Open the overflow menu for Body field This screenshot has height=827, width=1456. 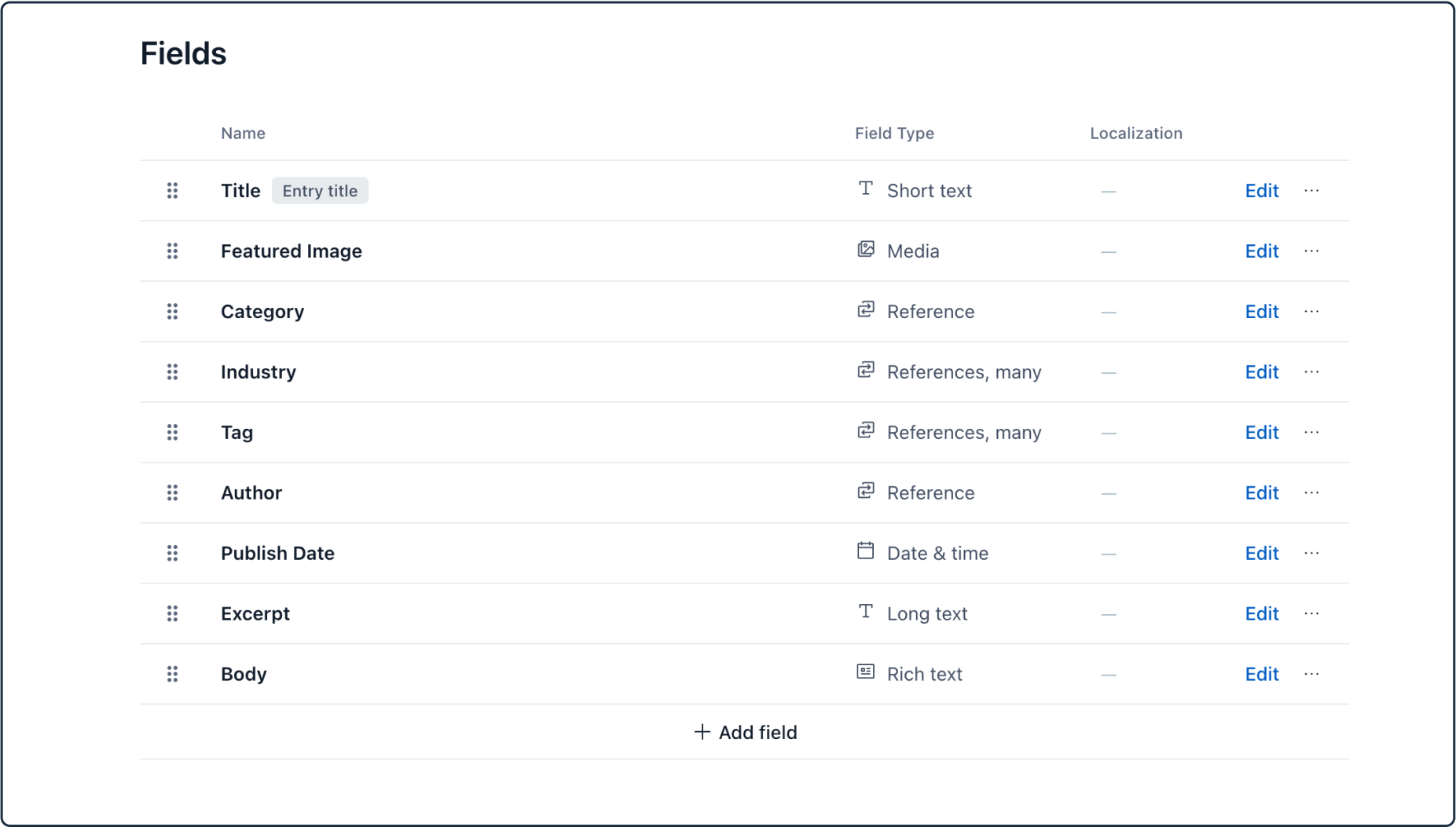click(x=1311, y=674)
